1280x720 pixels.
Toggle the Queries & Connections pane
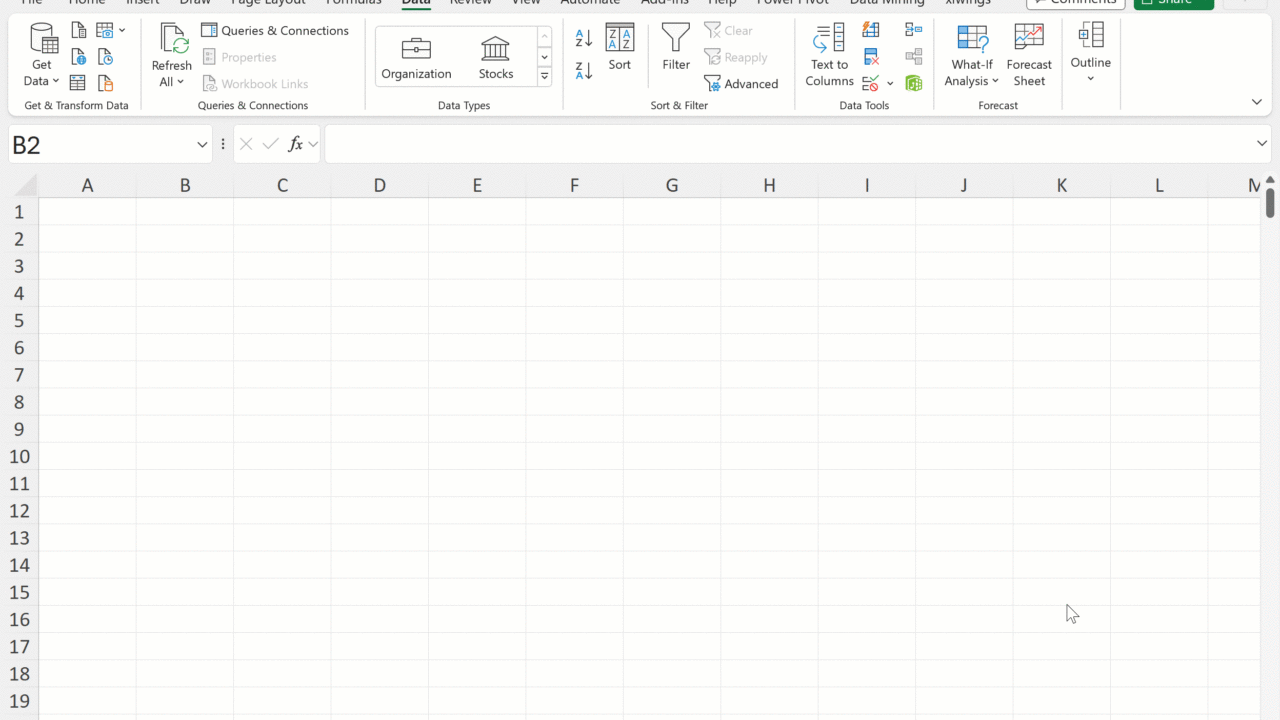[275, 31]
